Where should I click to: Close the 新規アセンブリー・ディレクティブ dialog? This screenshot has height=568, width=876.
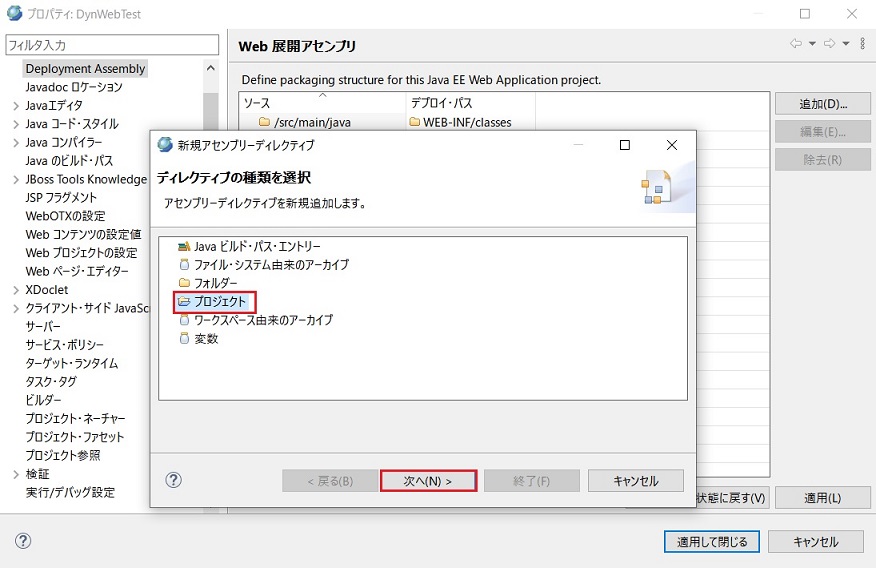pyautogui.click(x=672, y=145)
